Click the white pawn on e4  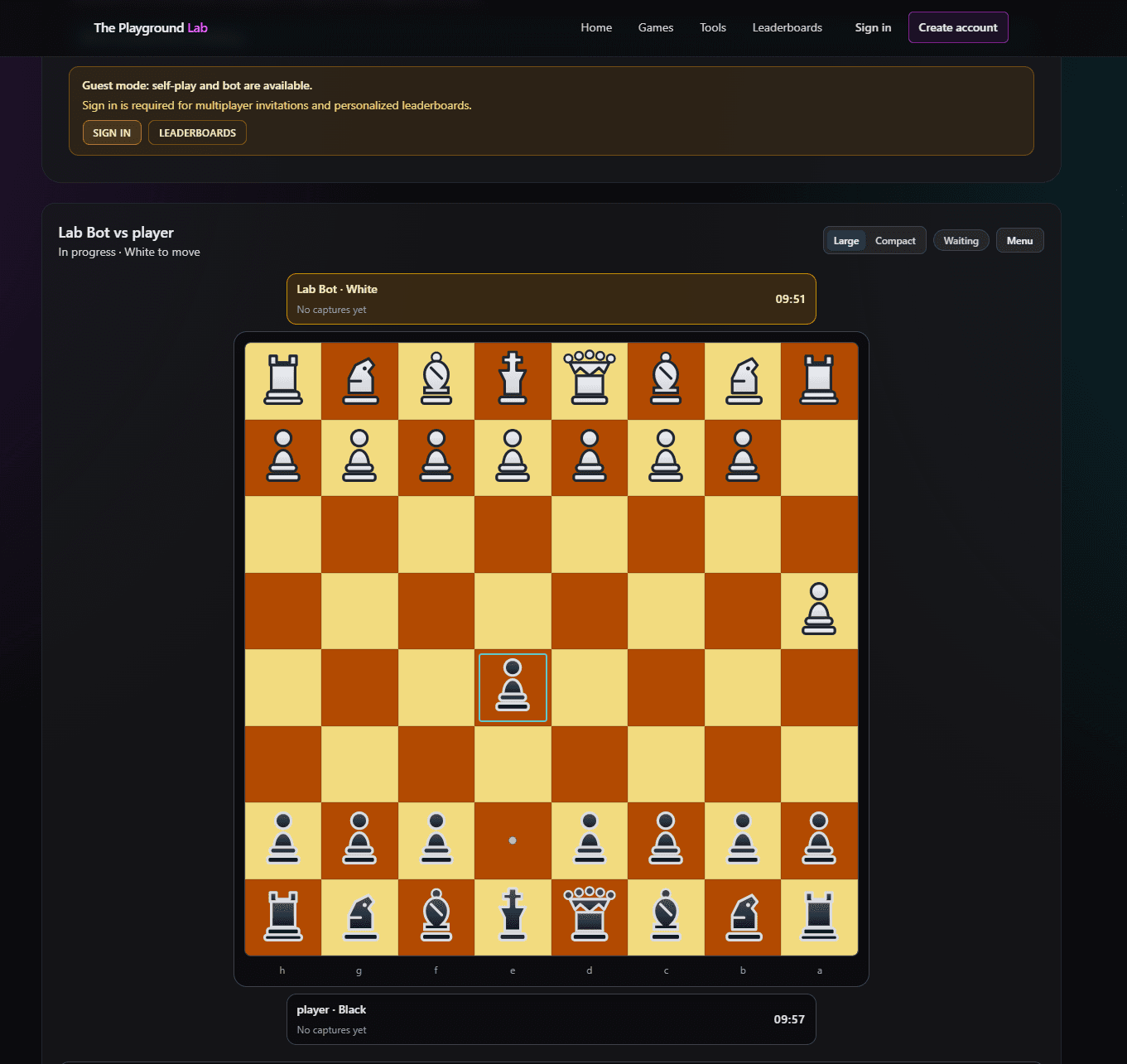click(513, 687)
